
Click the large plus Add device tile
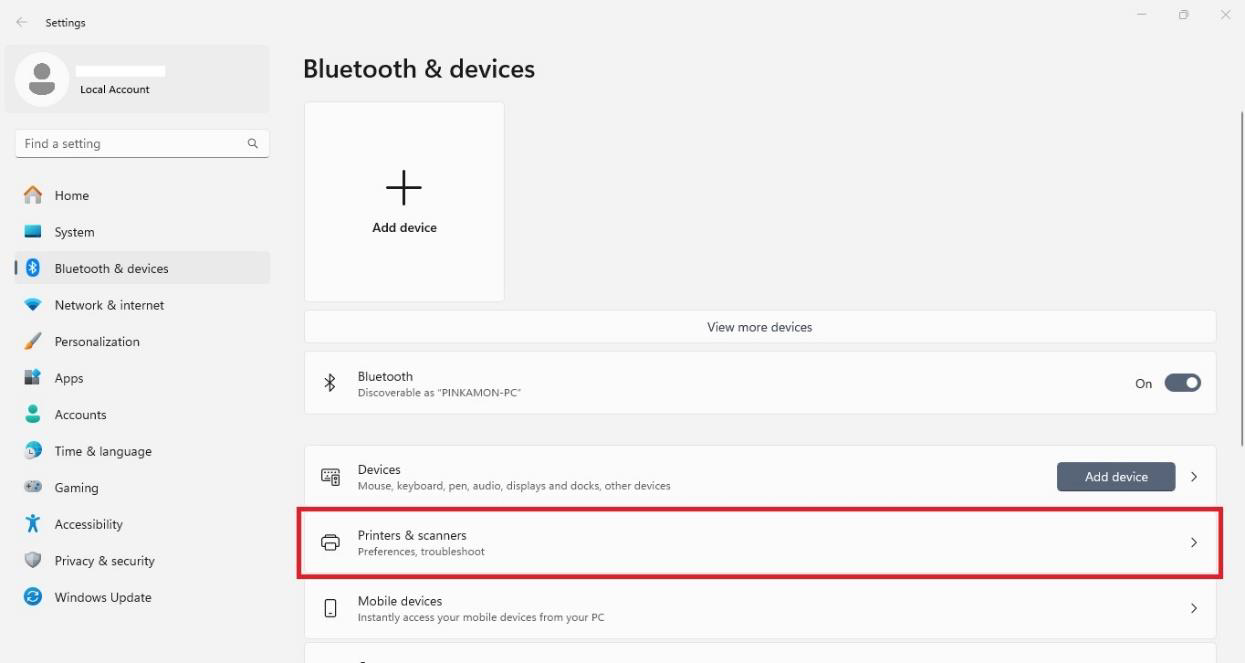[x=404, y=201]
